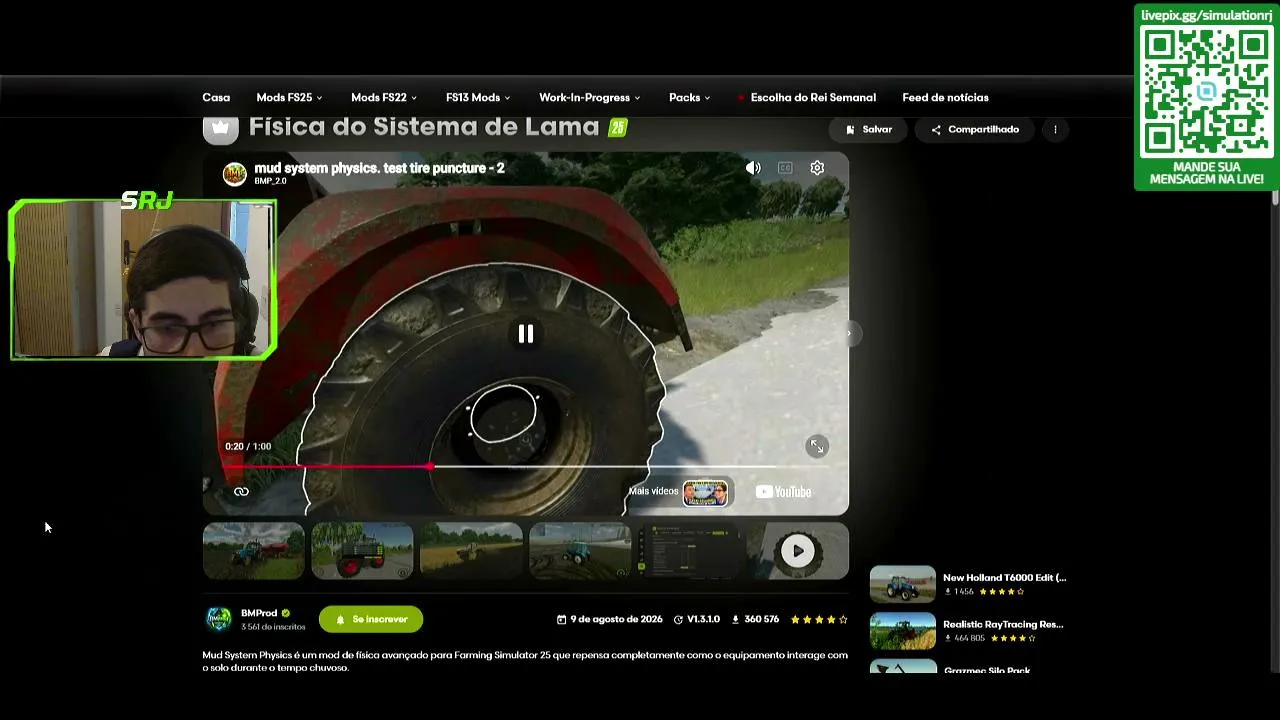Click the V1.3.1.0 version label
The height and width of the screenshot is (720, 1280).
pos(697,619)
